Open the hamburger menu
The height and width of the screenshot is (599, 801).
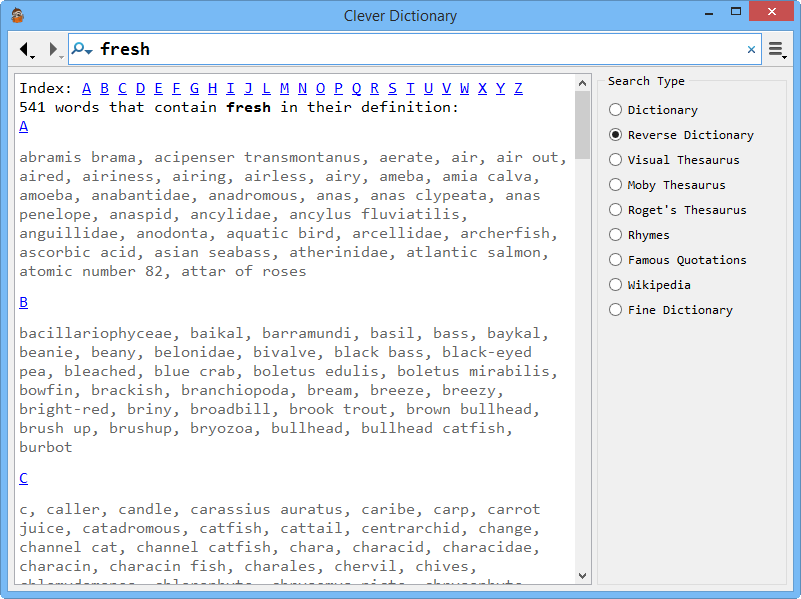coord(777,49)
